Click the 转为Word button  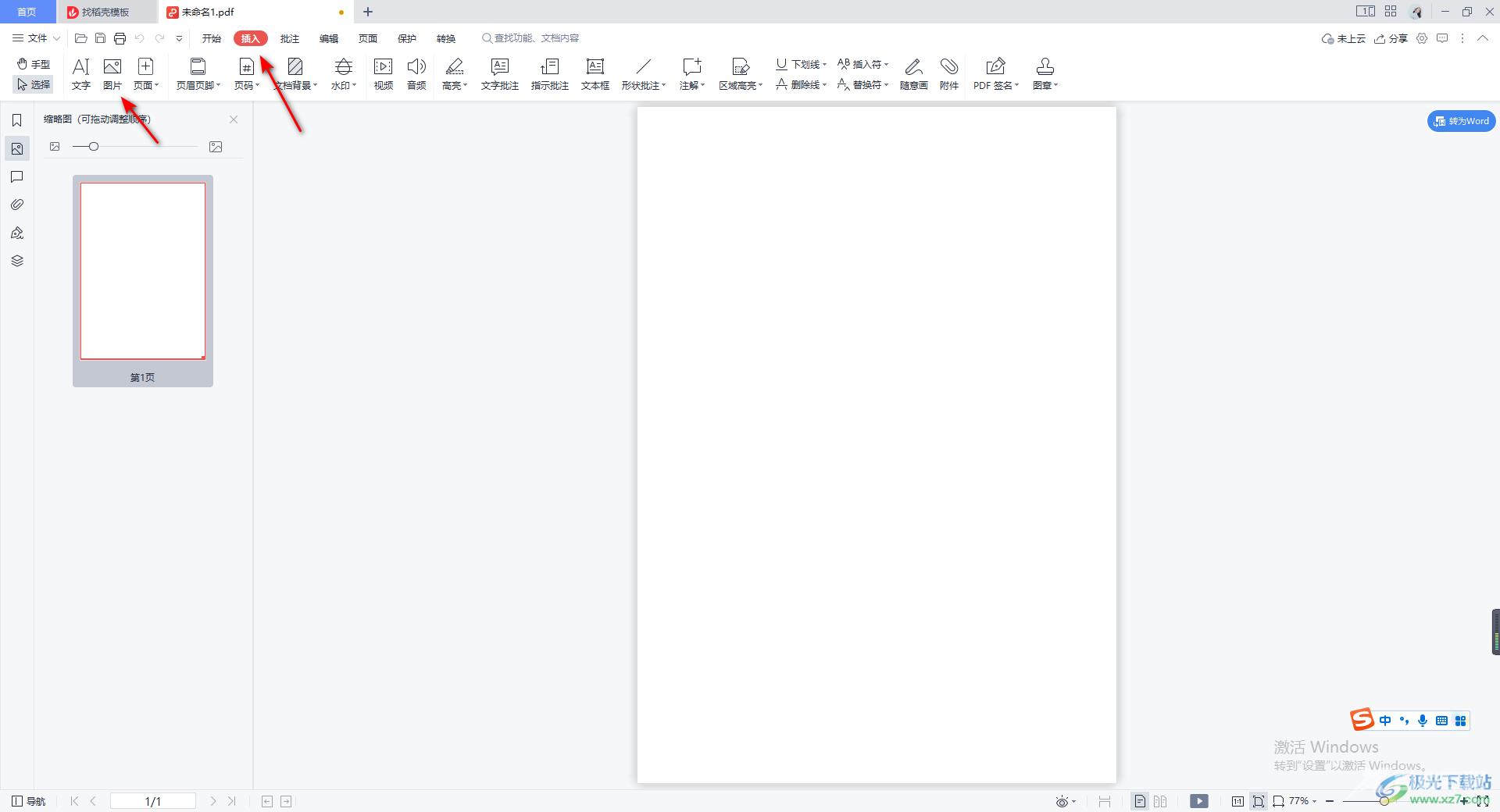click(x=1461, y=121)
